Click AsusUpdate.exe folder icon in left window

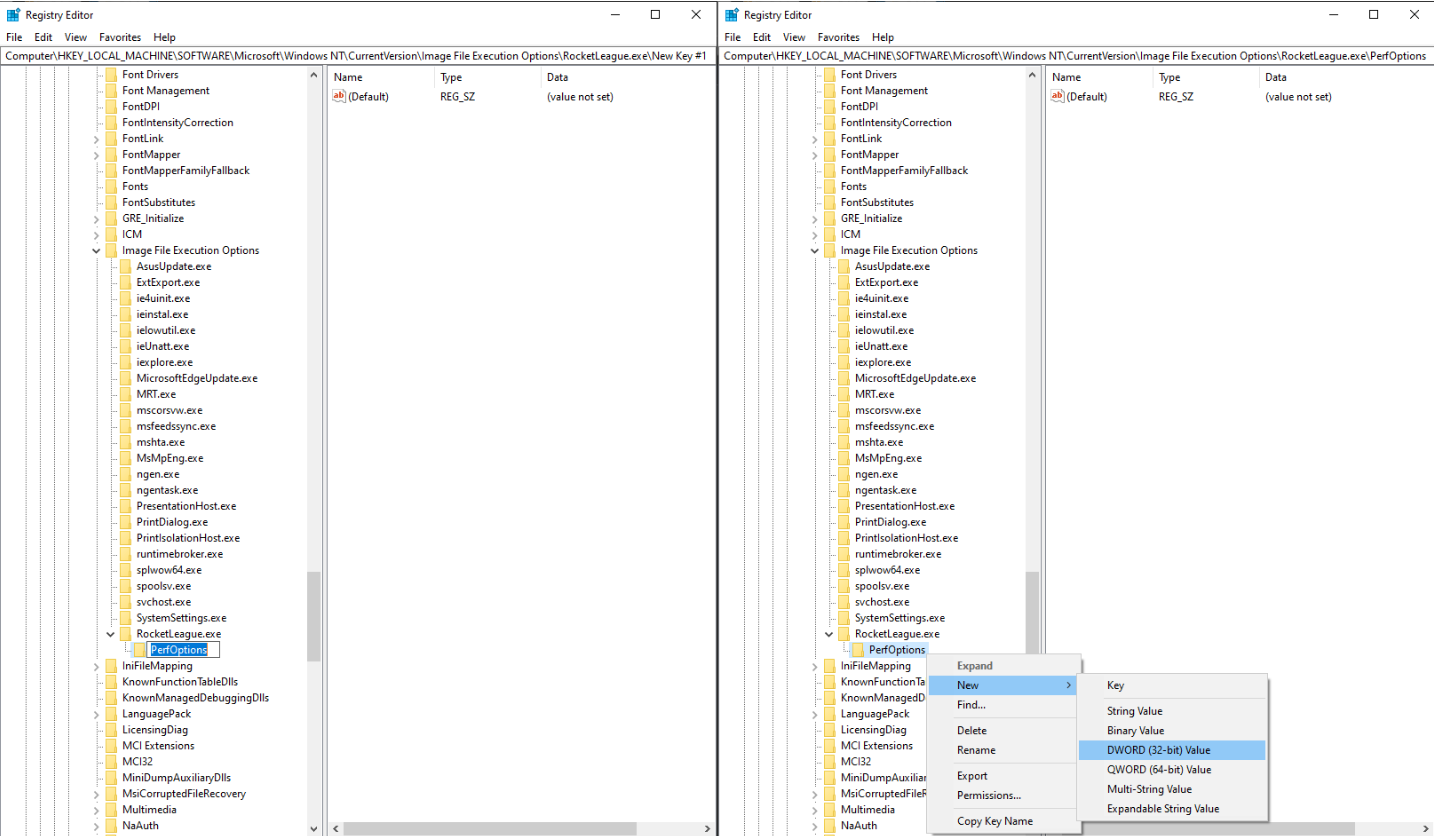[x=126, y=267]
